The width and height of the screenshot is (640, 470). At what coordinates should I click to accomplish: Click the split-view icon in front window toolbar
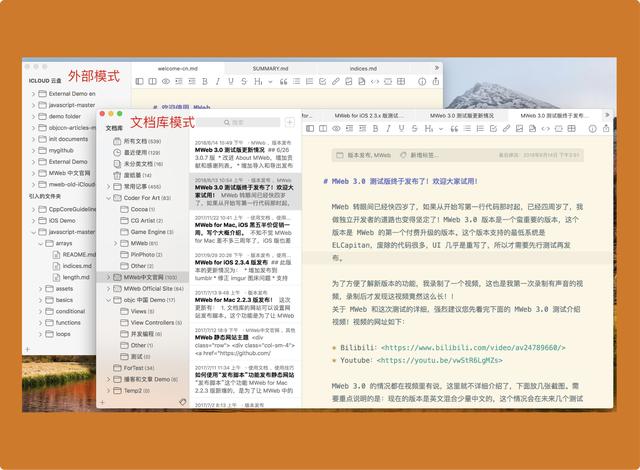(x=323, y=129)
